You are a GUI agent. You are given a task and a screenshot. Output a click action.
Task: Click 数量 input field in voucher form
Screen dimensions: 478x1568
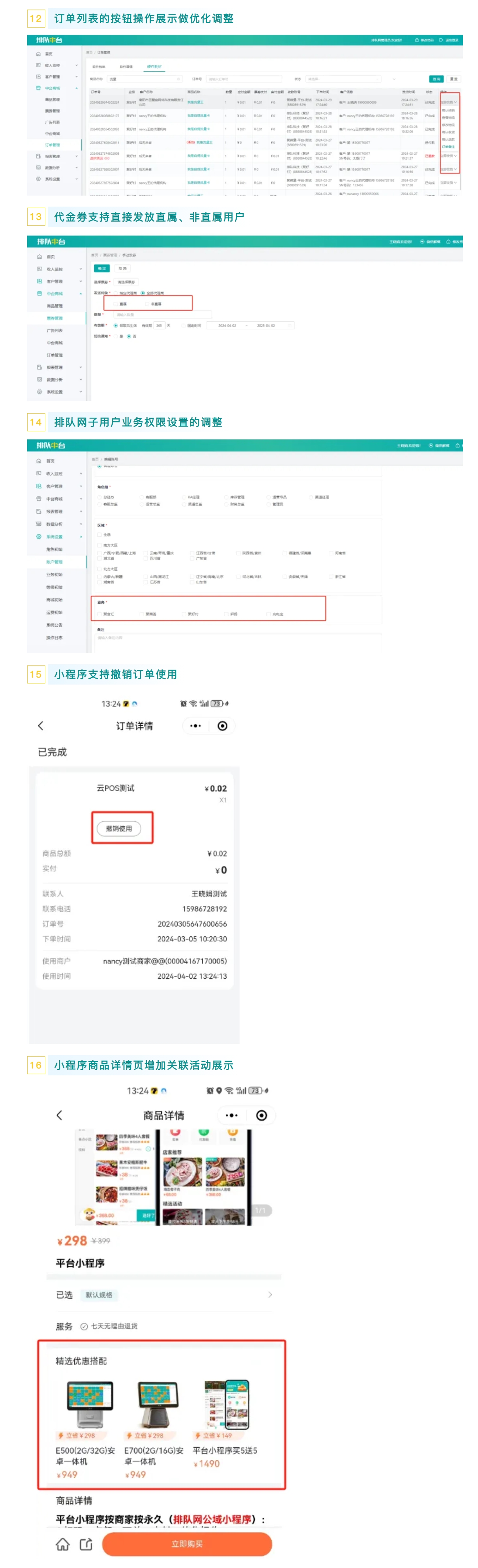pos(163,315)
